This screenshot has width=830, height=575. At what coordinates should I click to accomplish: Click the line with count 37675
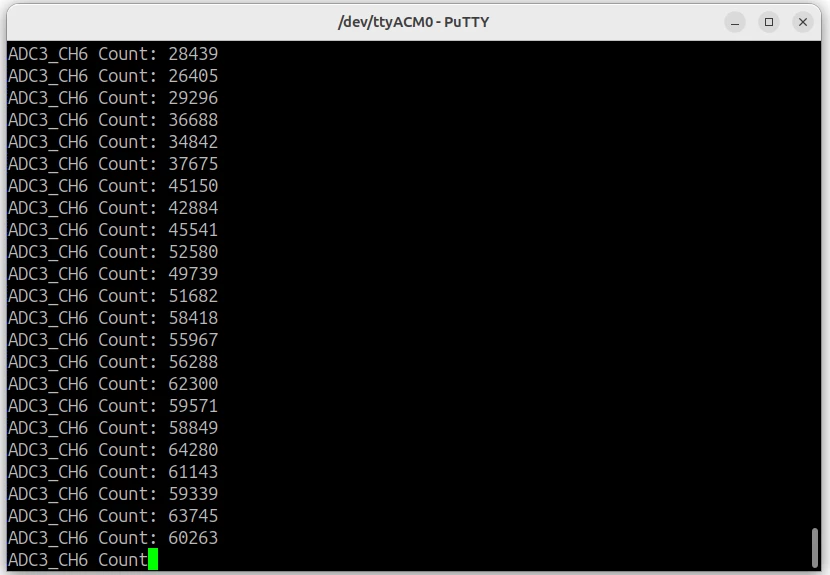point(113,164)
